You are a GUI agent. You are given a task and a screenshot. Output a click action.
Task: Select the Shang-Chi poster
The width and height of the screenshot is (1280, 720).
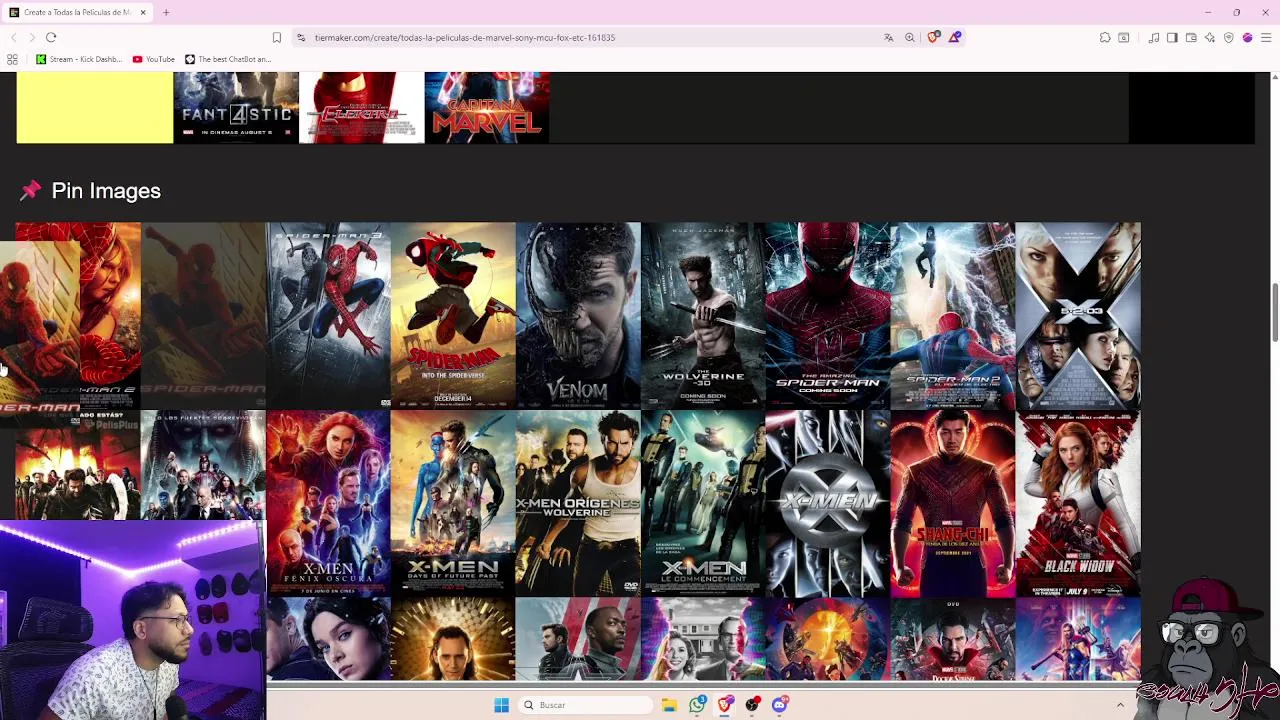coord(953,503)
